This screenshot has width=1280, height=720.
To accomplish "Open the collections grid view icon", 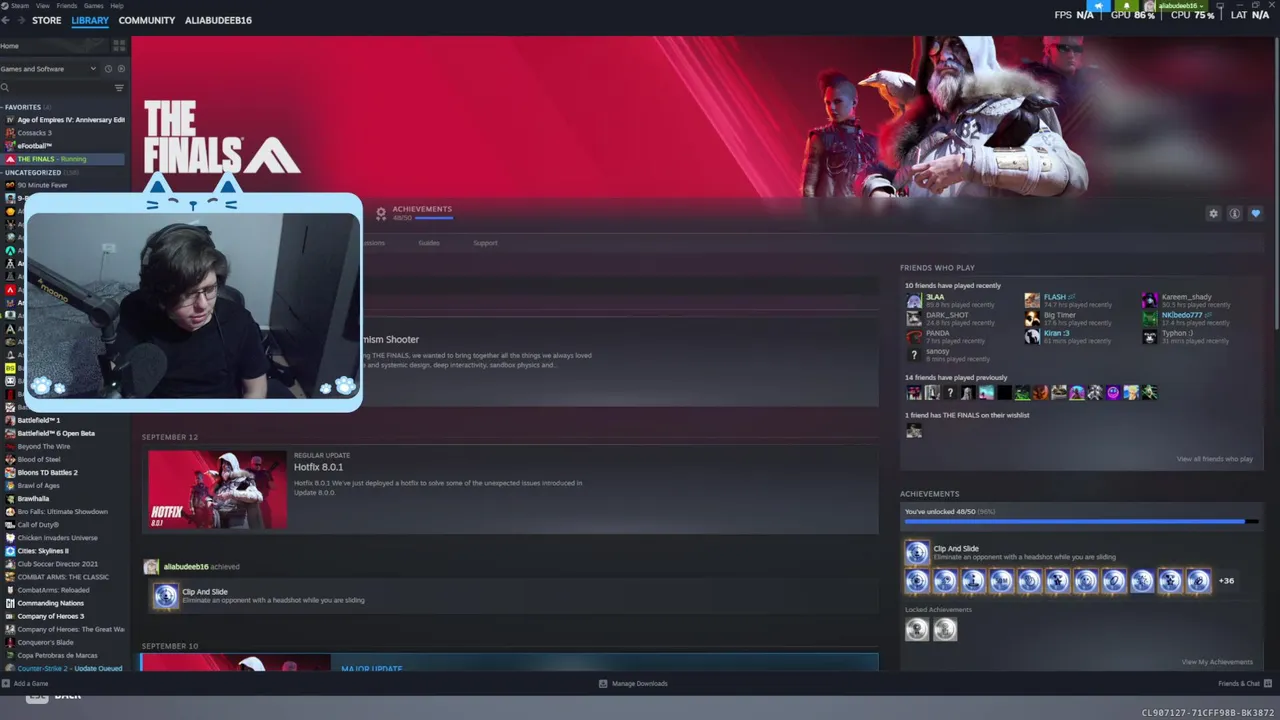I will point(119,46).
